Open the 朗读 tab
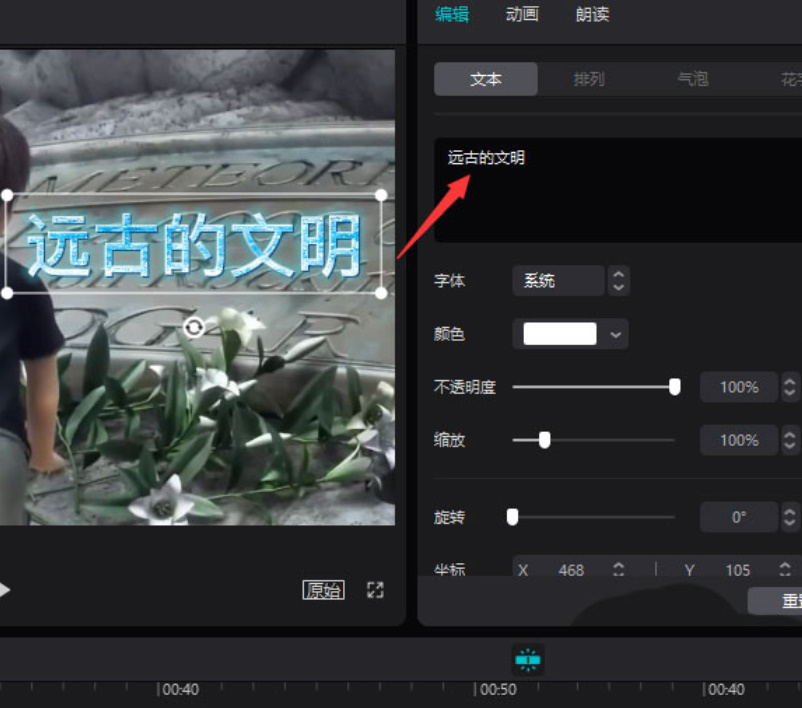This screenshot has width=802, height=708. (x=591, y=15)
